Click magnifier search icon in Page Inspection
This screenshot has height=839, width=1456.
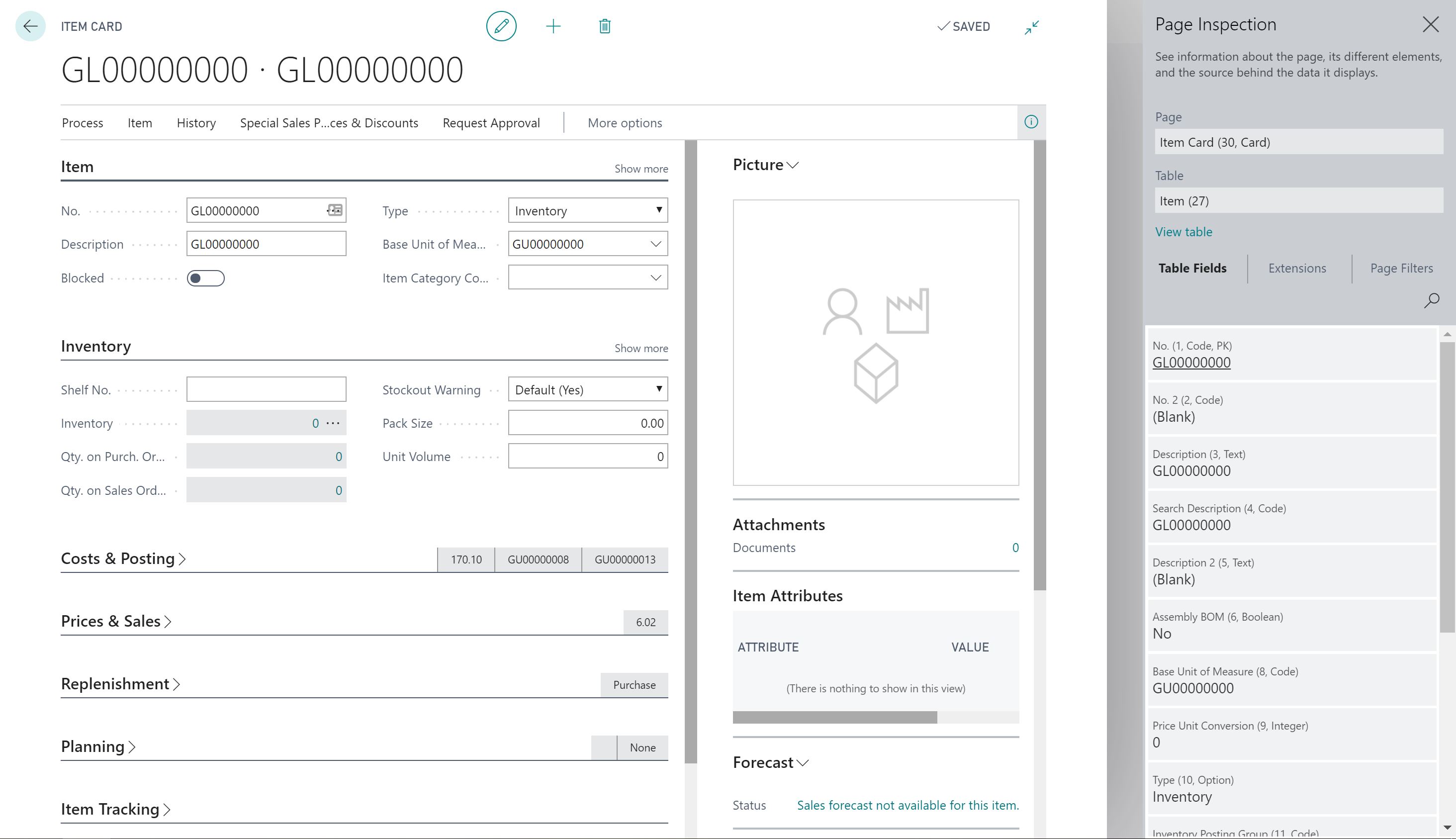tap(1431, 300)
